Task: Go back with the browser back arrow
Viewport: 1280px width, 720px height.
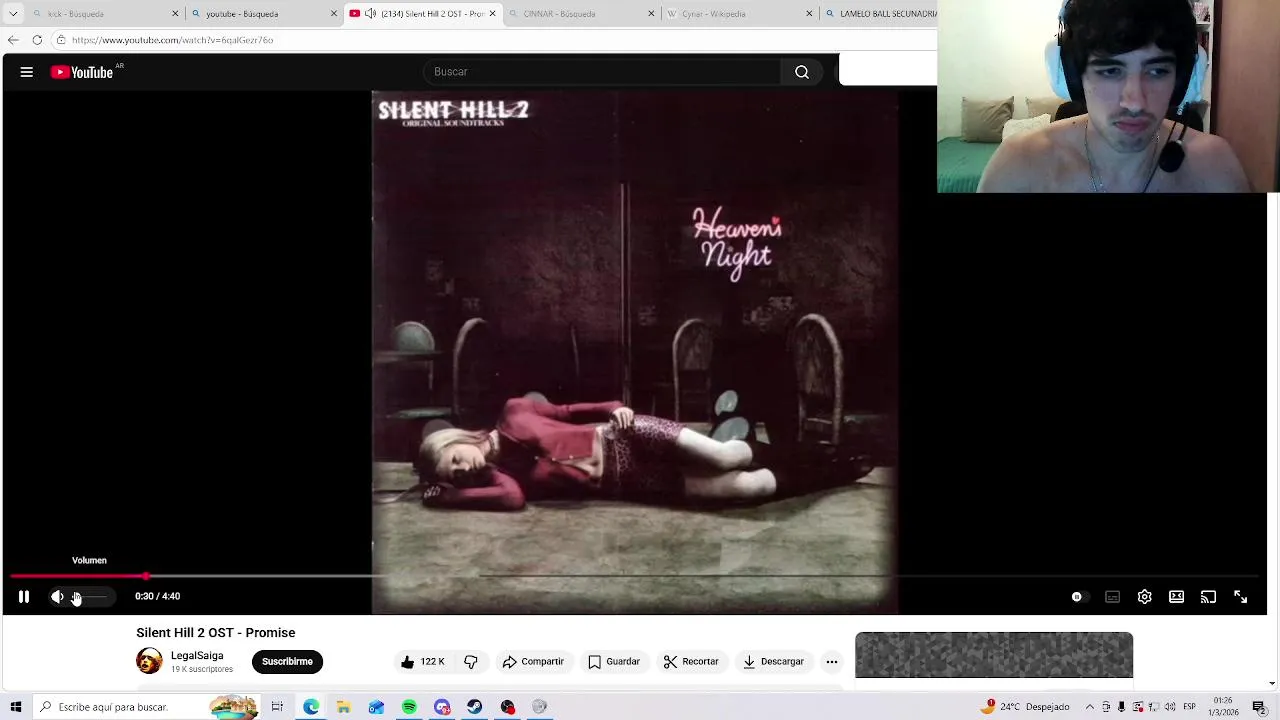Action: pos(13,40)
